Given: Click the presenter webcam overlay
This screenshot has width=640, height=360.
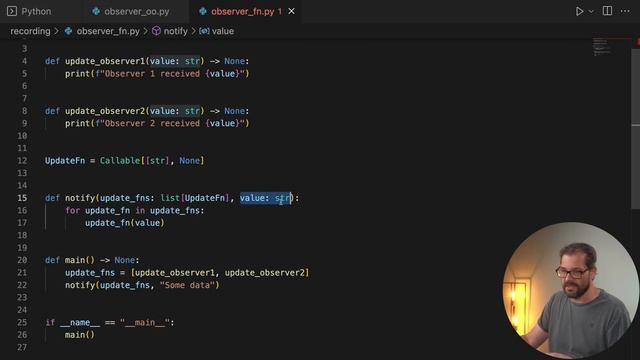Looking at the screenshot, I should [x=571, y=291].
